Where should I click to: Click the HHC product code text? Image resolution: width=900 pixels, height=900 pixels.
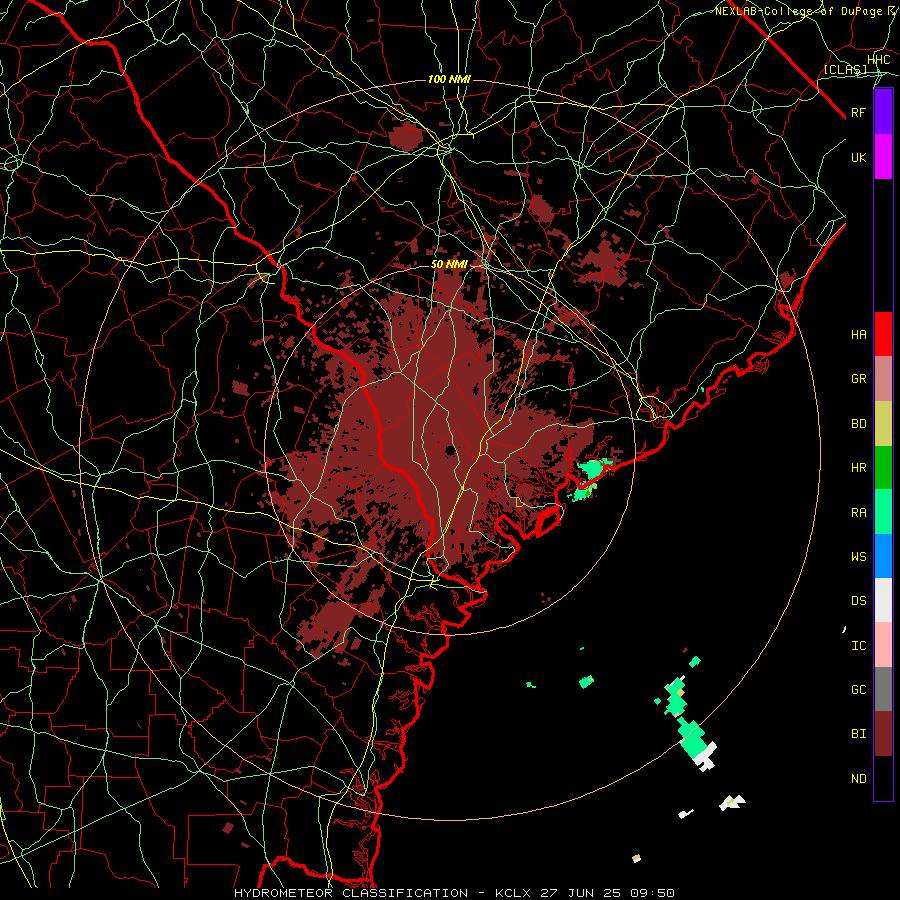[x=879, y=60]
